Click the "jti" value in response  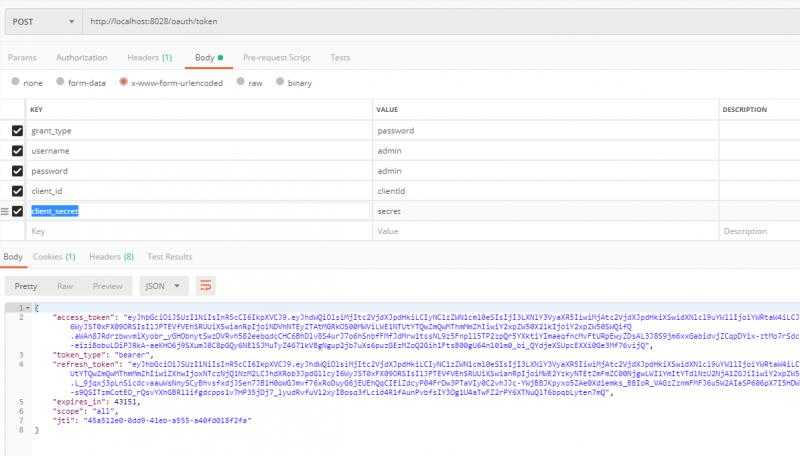(167, 421)
